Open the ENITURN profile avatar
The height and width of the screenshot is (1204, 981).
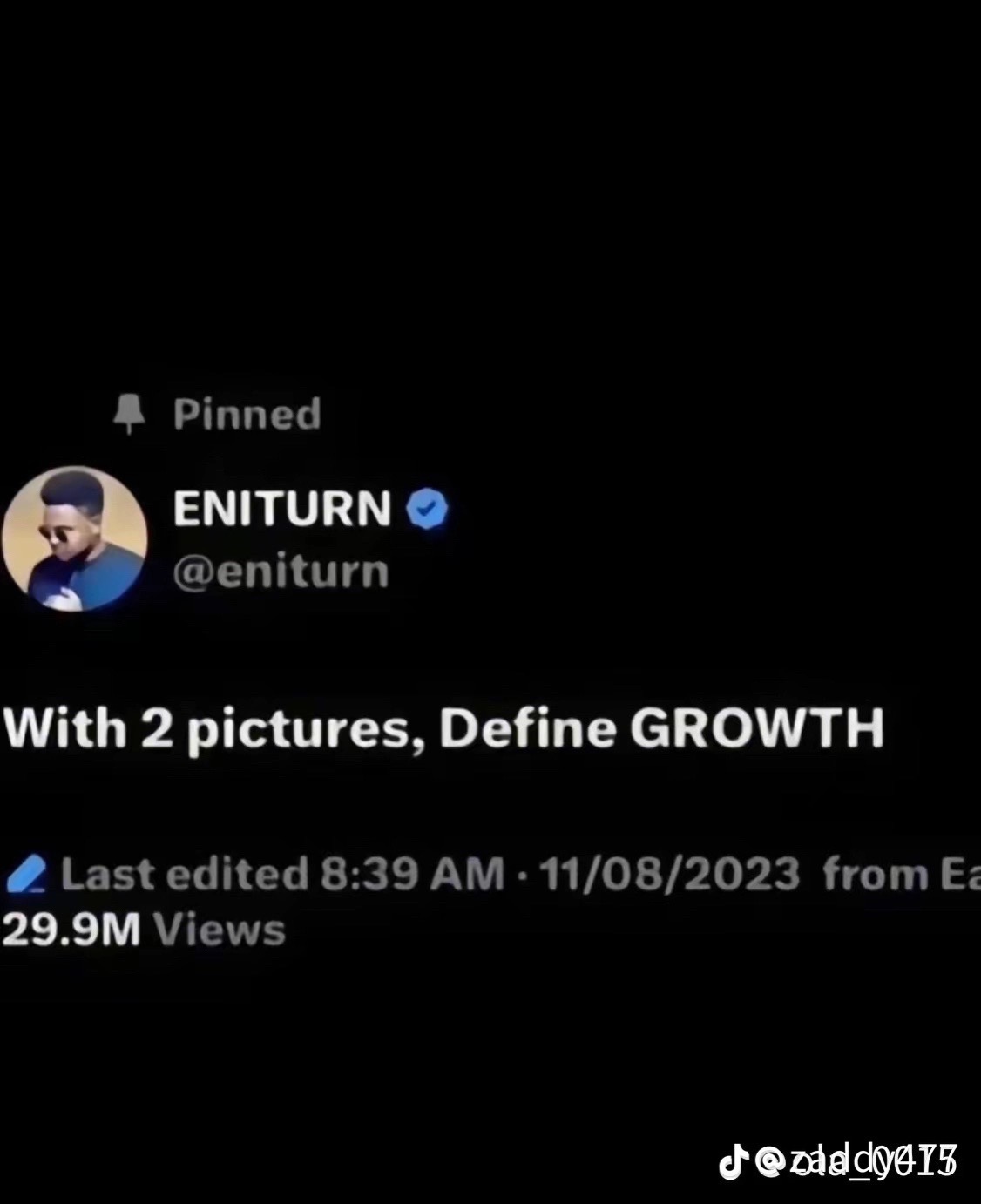point(74,538)
